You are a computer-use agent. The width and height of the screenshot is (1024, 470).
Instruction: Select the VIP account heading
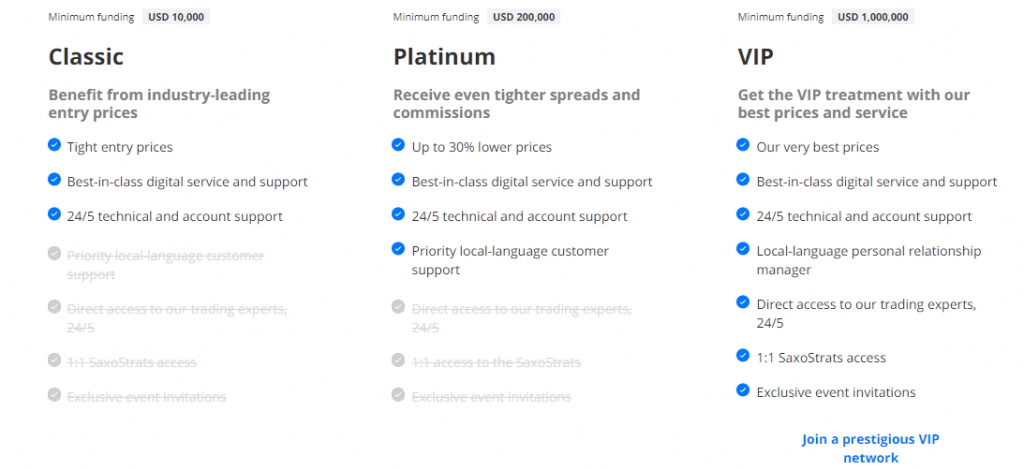click(x=755, y=57)
